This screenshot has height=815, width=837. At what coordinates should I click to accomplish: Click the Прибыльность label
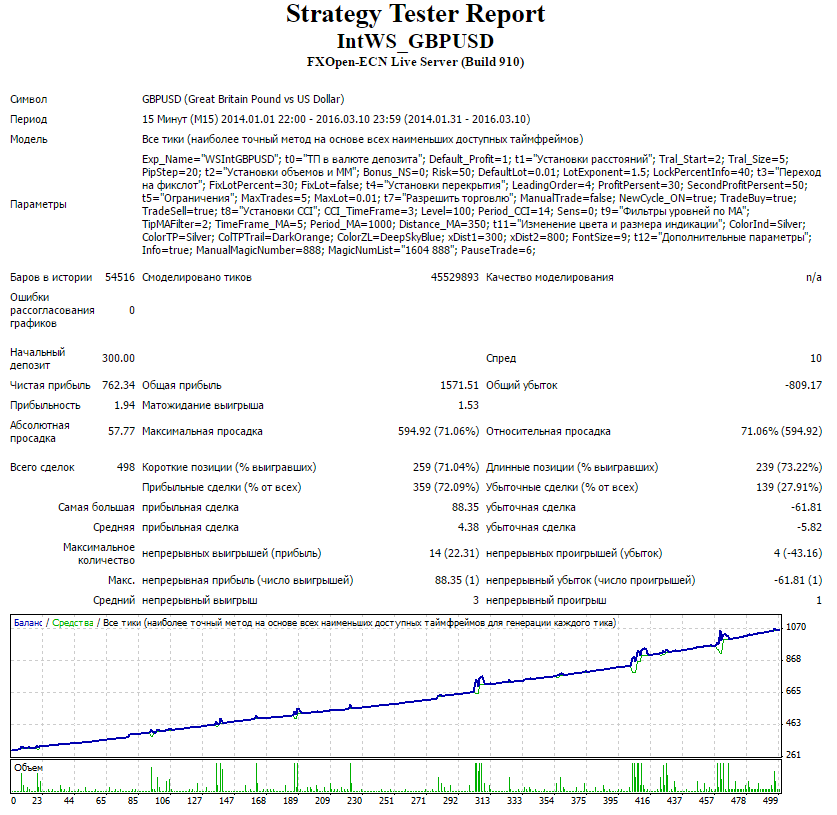(x=45, y=406)
